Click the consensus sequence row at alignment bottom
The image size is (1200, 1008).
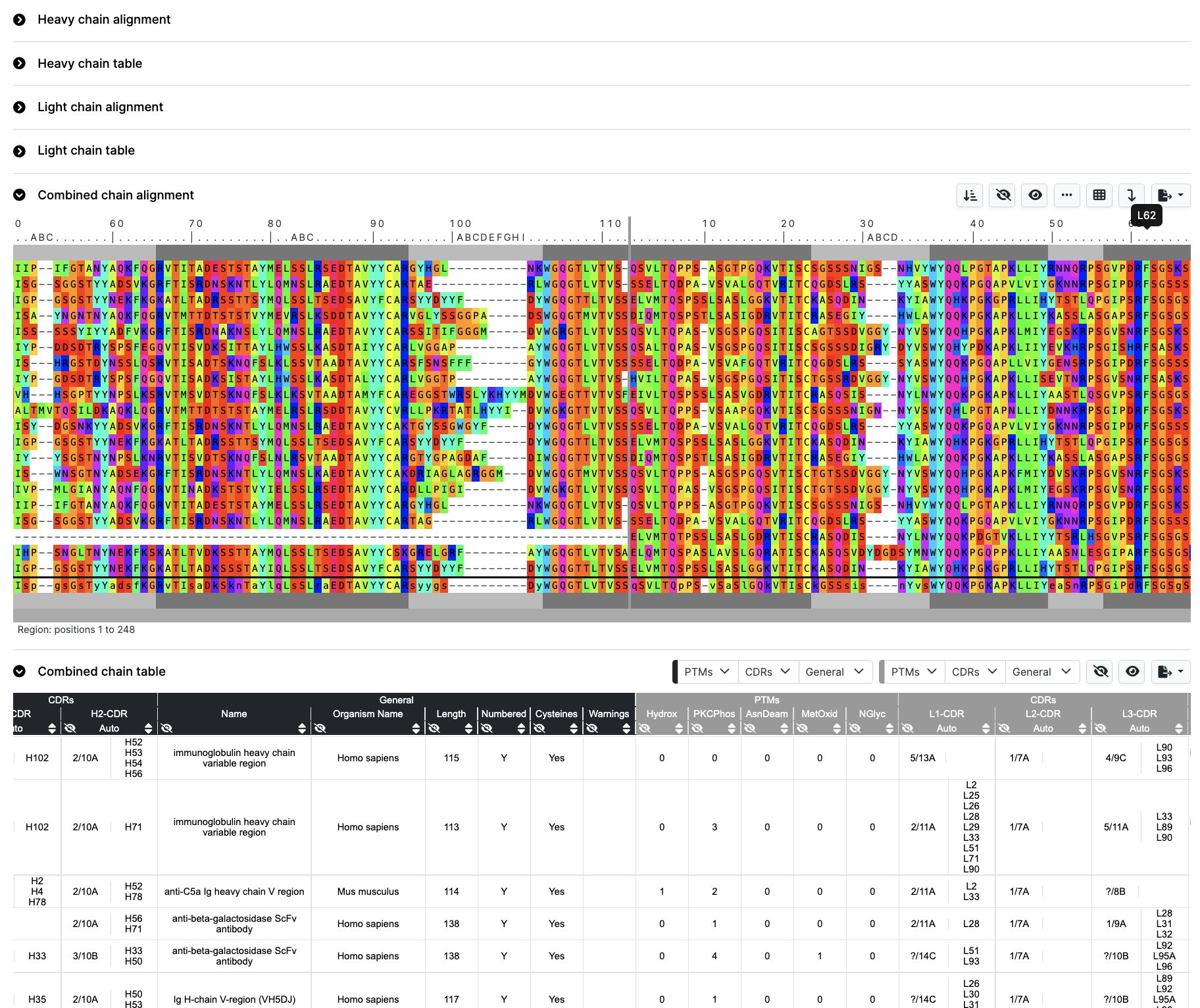[x=602, y=586]
